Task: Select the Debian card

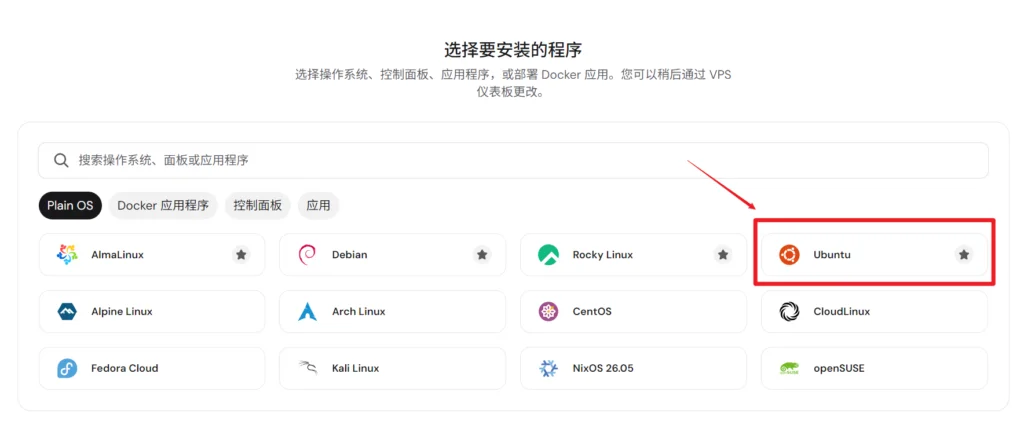Action: pos(392,255)
